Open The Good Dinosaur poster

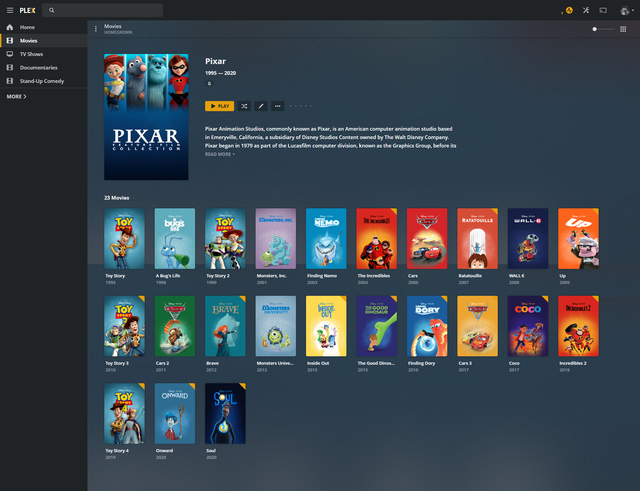click(x=377, y=326)
